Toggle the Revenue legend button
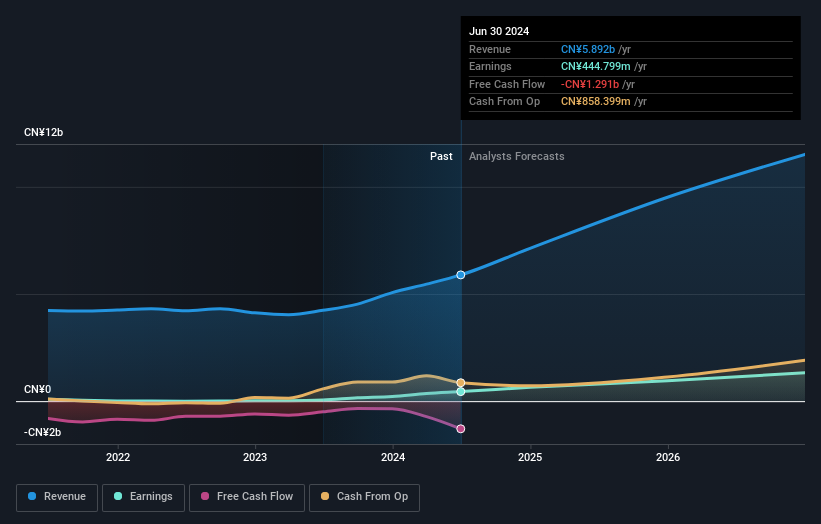 tap(57, 497)
